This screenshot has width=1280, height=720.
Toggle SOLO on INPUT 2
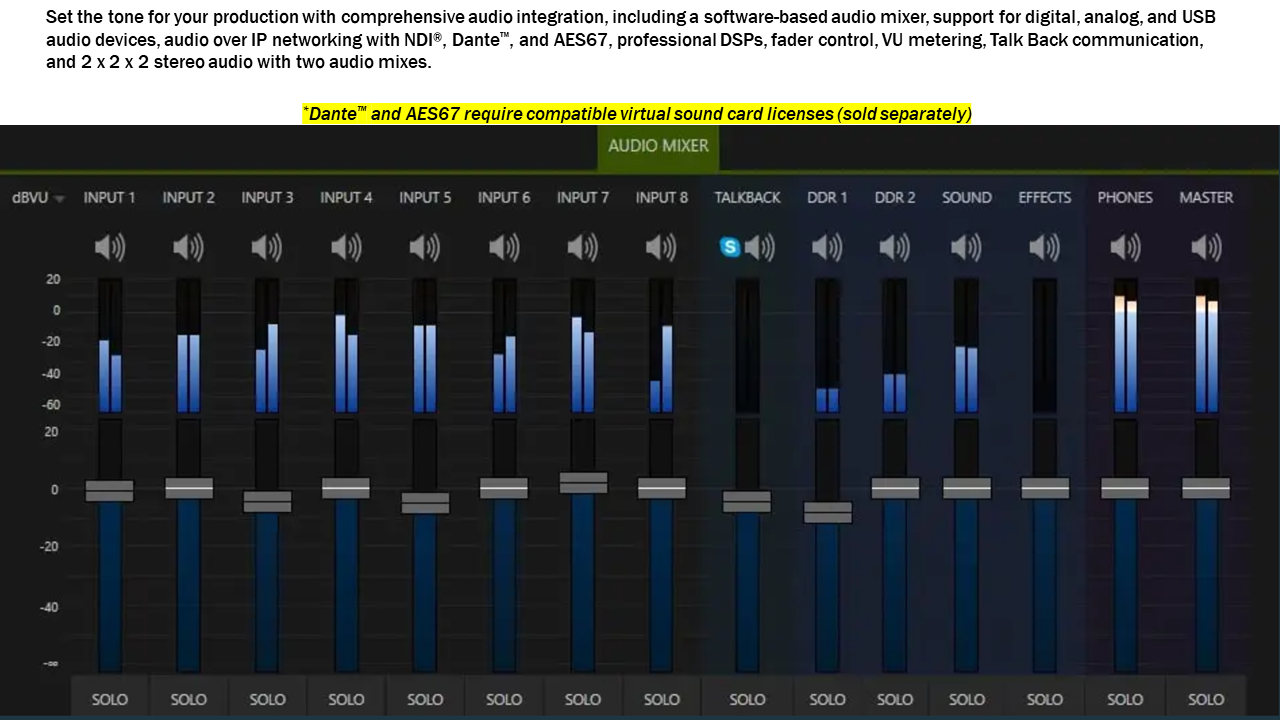[189, 699]
